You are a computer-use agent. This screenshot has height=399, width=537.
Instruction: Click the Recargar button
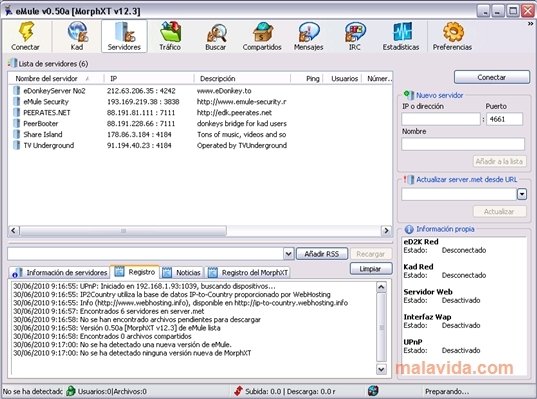[371, 254]
